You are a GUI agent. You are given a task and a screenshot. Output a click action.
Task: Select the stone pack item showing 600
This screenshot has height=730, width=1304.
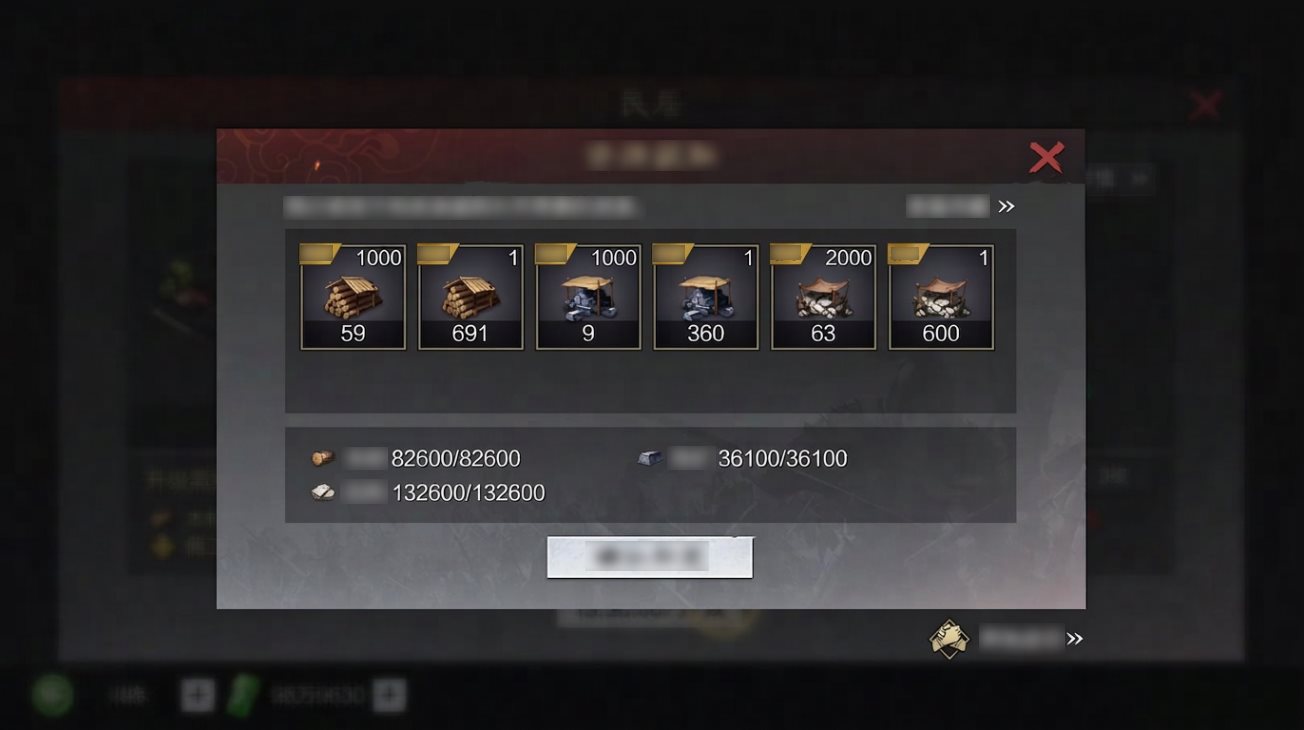pos(941,297)
